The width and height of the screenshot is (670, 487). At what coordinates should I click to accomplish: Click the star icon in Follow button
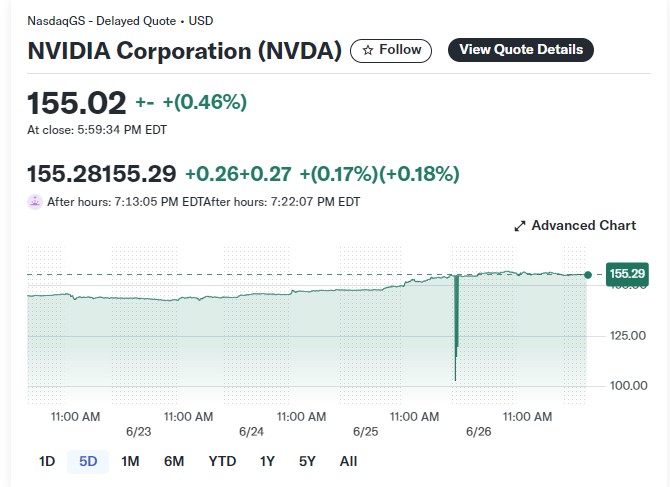(x=367, y=50)
